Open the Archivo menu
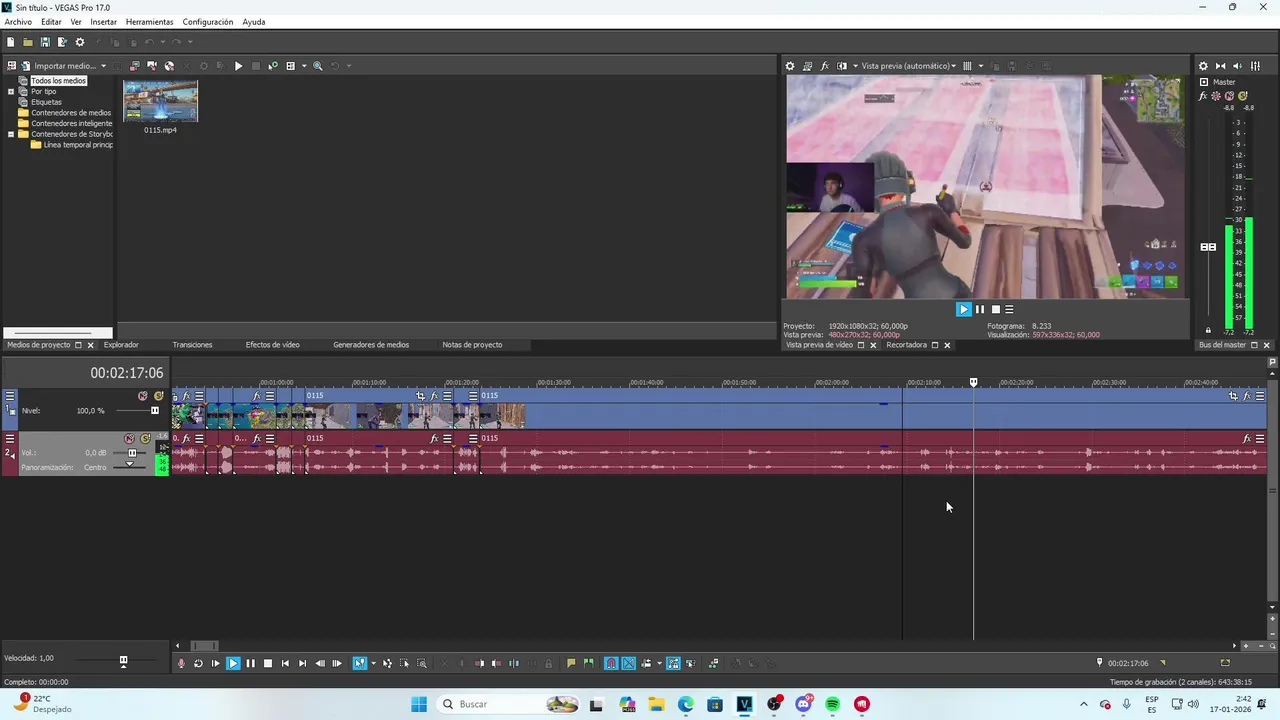The image size is (1280, 720). 18,22
